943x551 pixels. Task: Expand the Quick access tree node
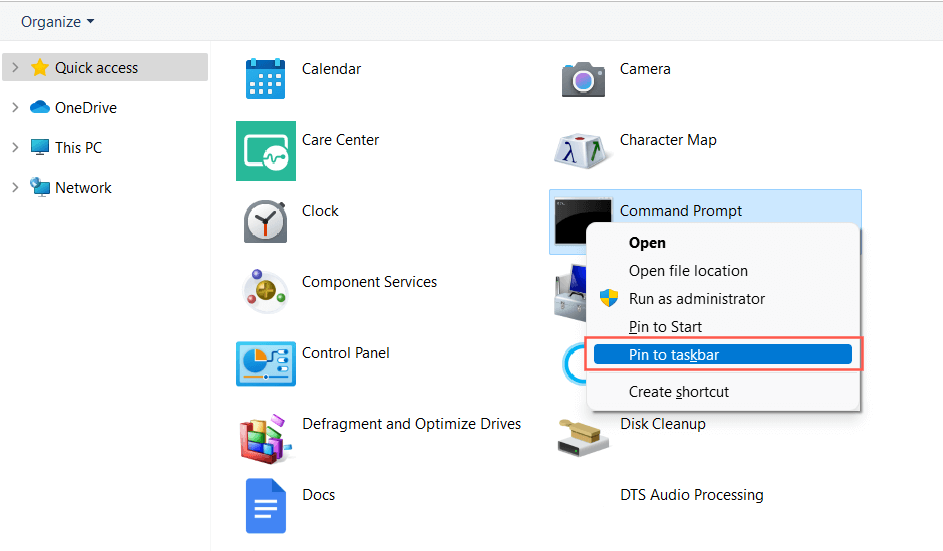coord(15,68)
